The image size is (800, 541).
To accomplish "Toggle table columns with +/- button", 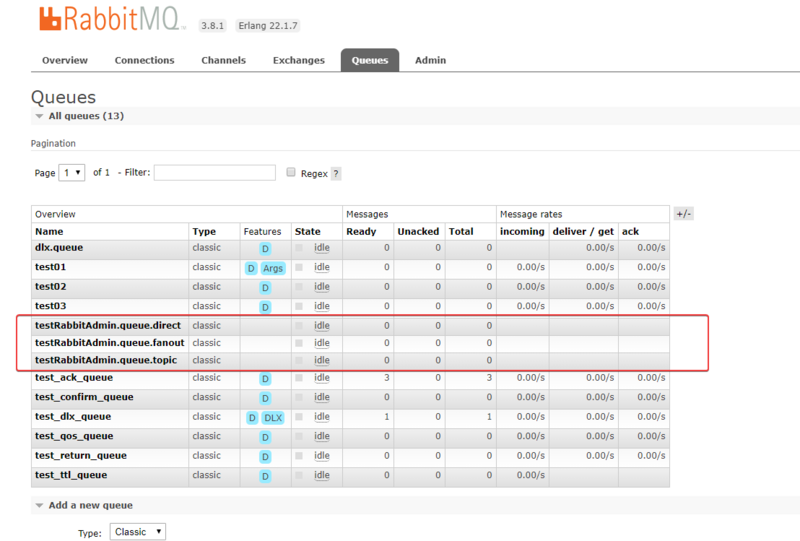I will (684, 214).
